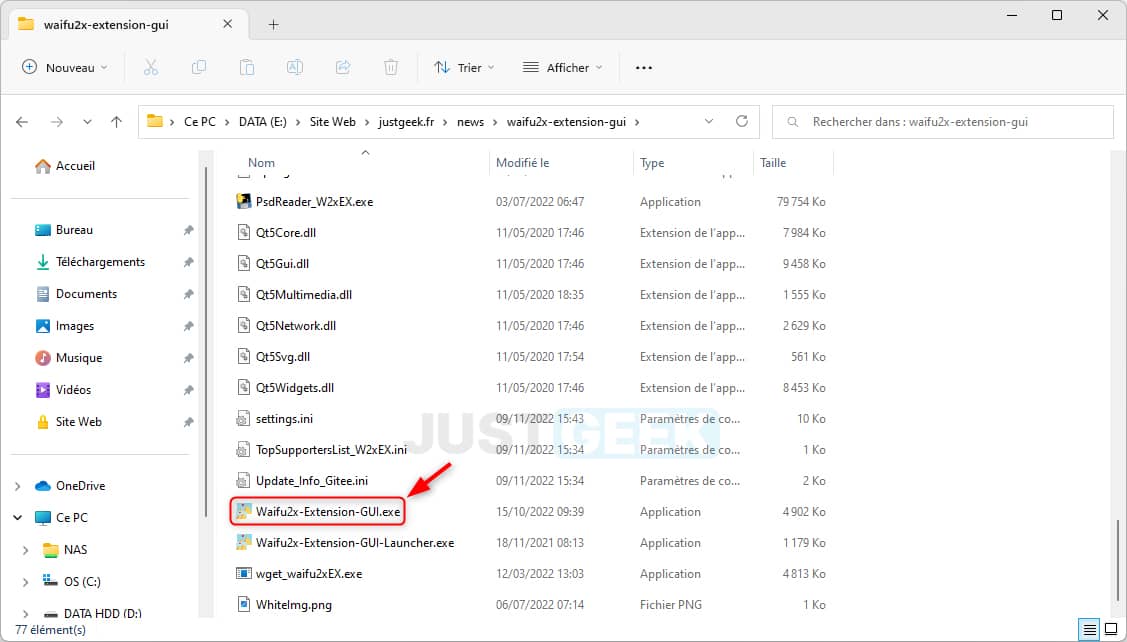Collapse the Ce PC tree node
The image size is (1127, 642).
[18, 518]
